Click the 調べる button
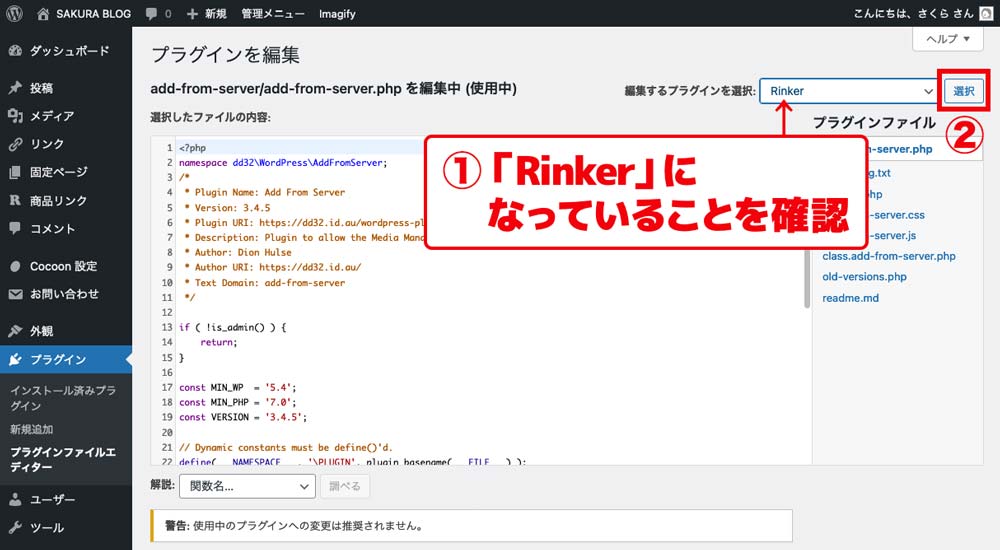This screenshot has height=550, width=1000. tap(344, 486)
